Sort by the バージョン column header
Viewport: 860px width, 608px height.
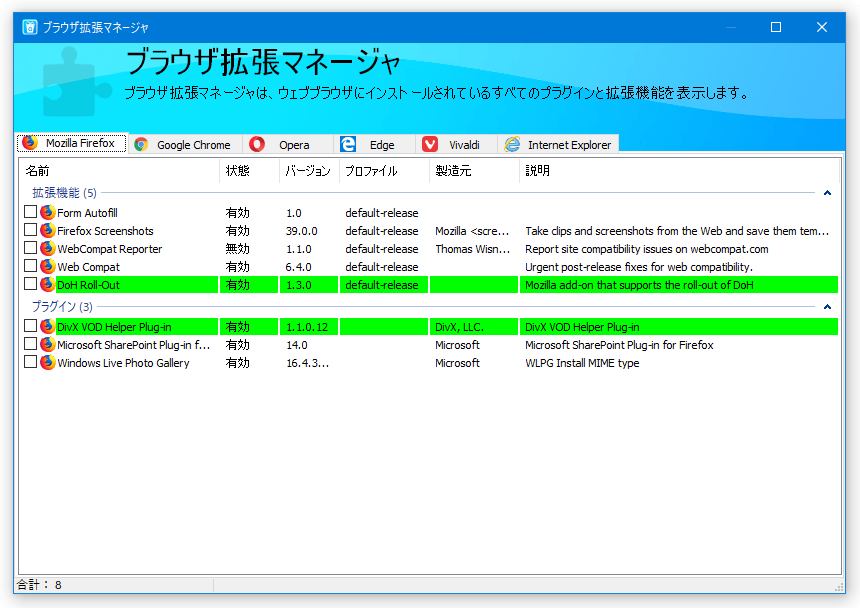point(308,171)
